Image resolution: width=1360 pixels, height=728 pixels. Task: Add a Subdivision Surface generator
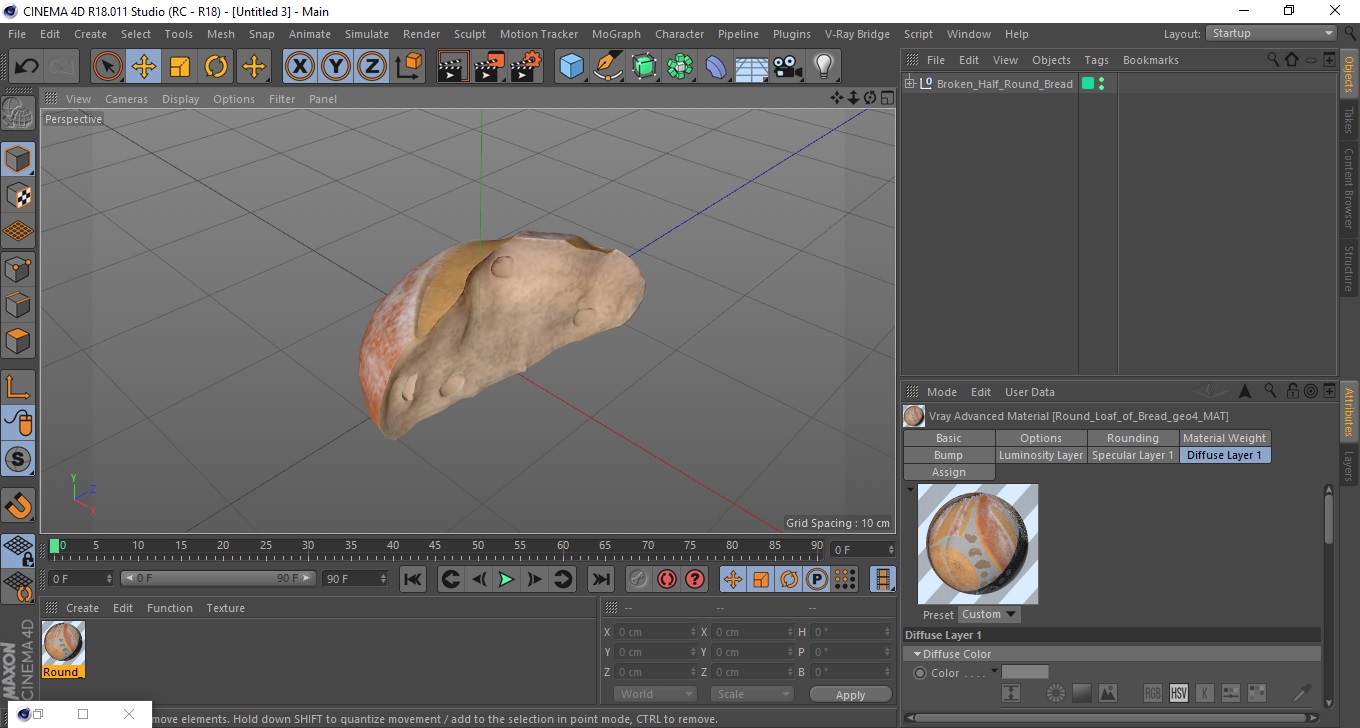(x=644, y=67)
